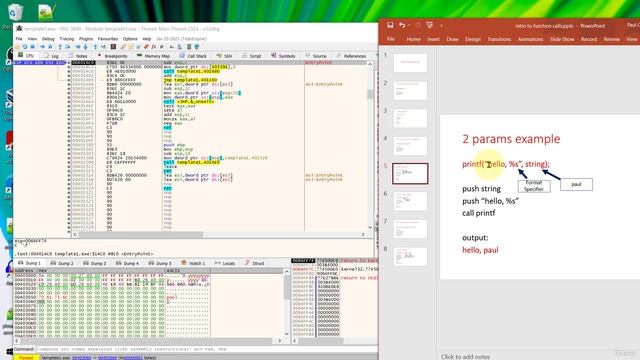
Task: Click the Restart debuggee icon in x64dbg
Action: pos(24,47)
